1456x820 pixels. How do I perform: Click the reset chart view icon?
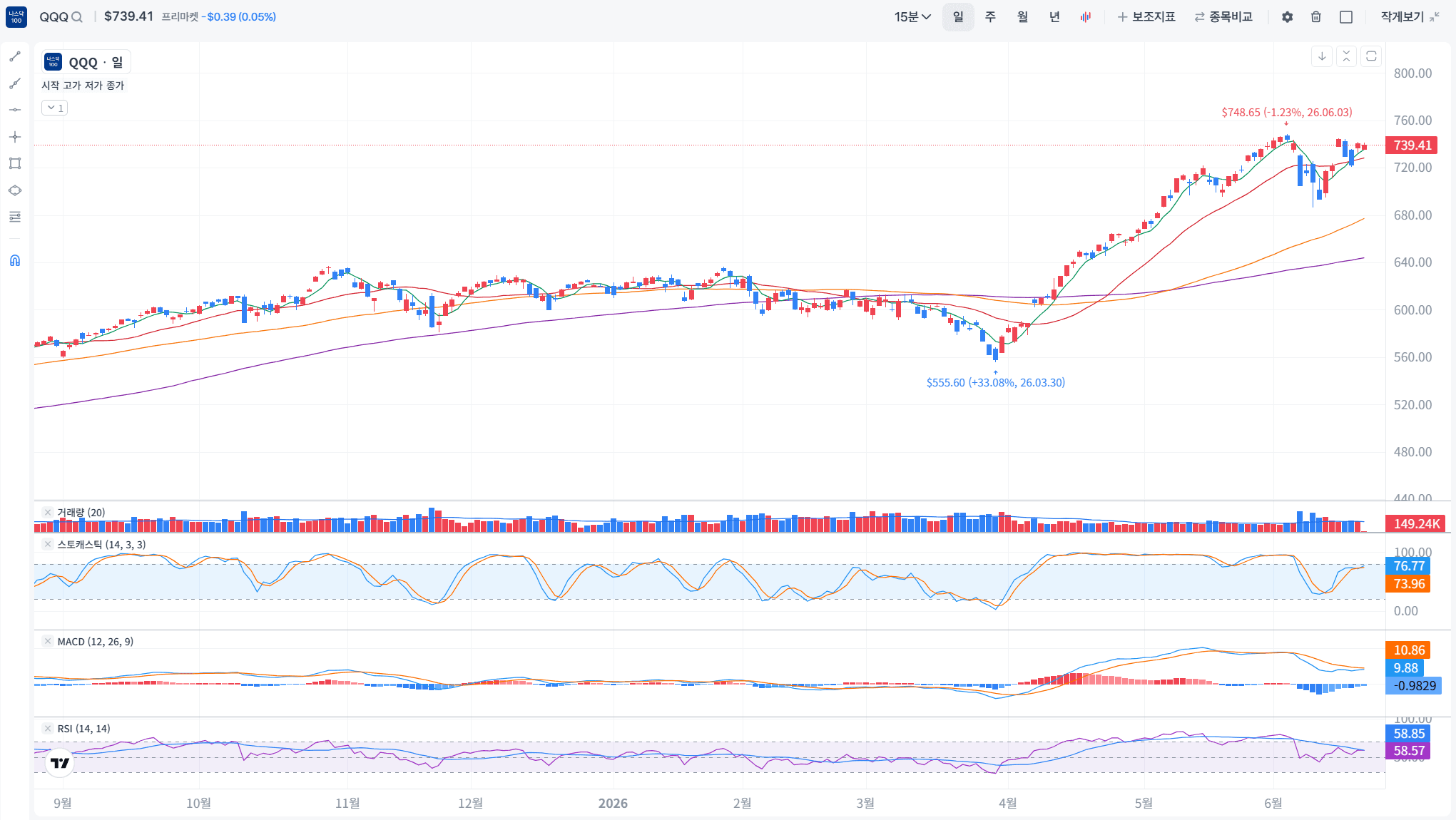[x=1371, y=56]
